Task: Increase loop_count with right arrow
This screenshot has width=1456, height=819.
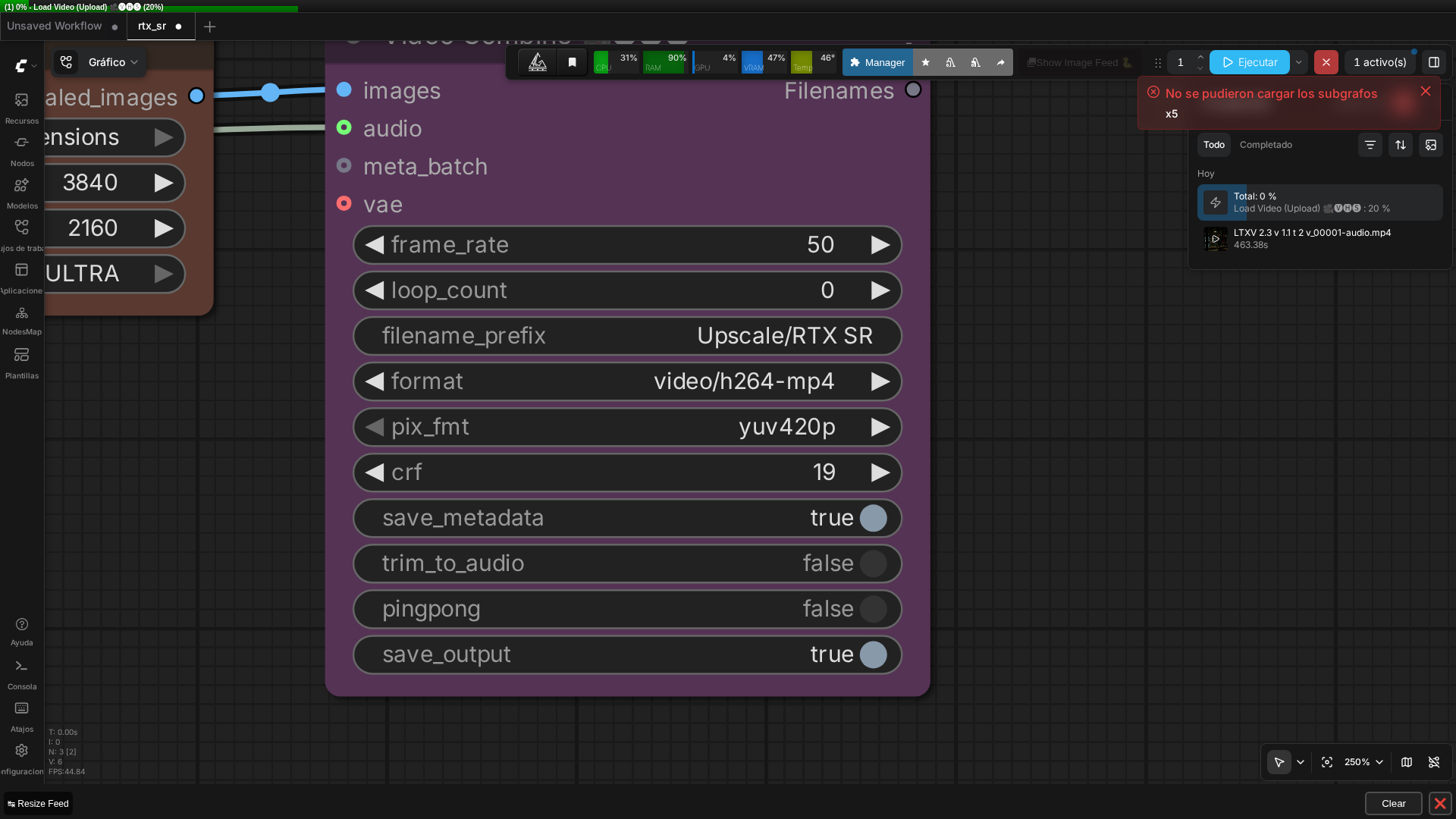Action: (x=880, y=290)
